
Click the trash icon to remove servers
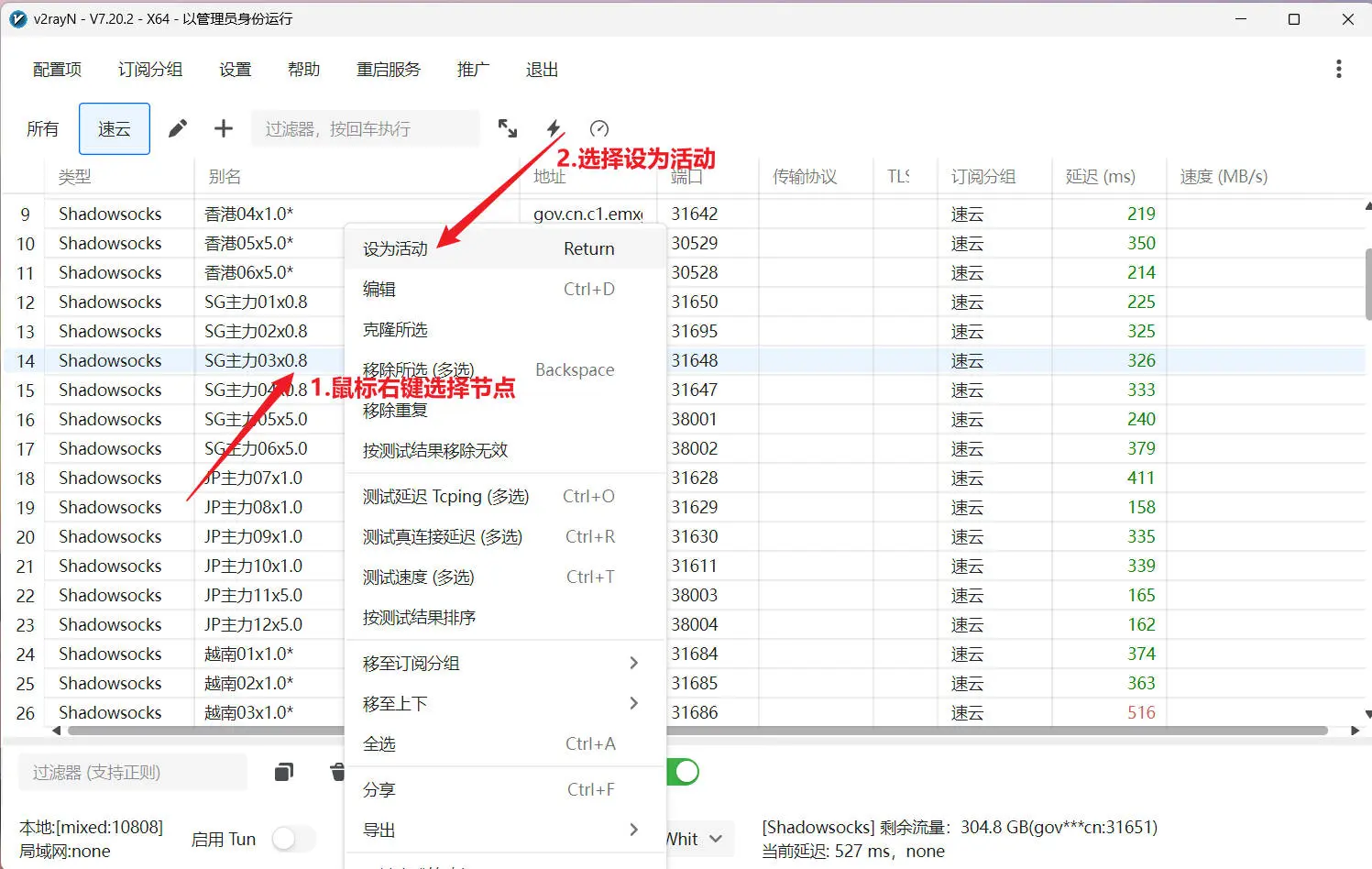(x=337, y=772)
